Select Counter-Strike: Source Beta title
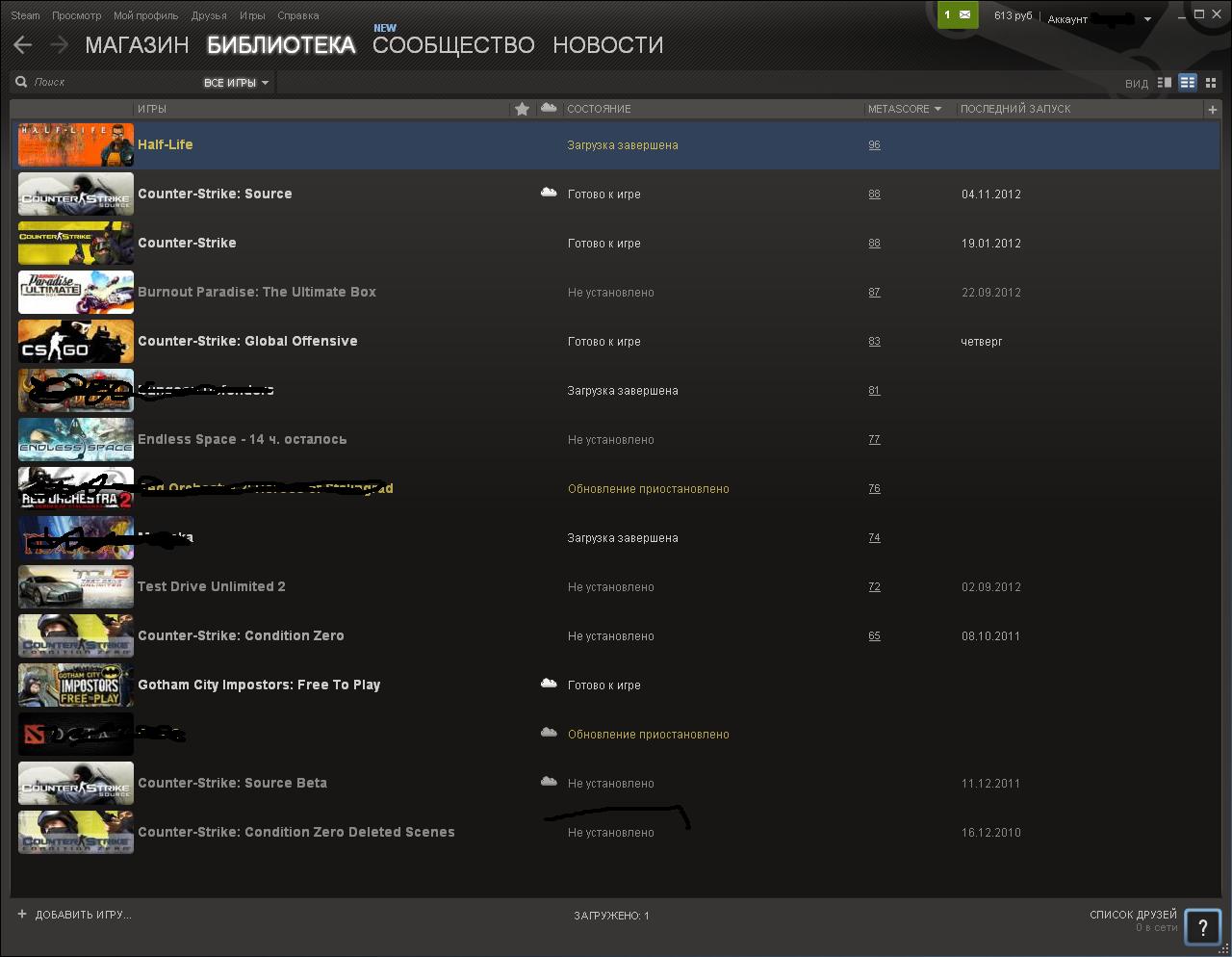1232x957 pixels. (x=232, y=783)
